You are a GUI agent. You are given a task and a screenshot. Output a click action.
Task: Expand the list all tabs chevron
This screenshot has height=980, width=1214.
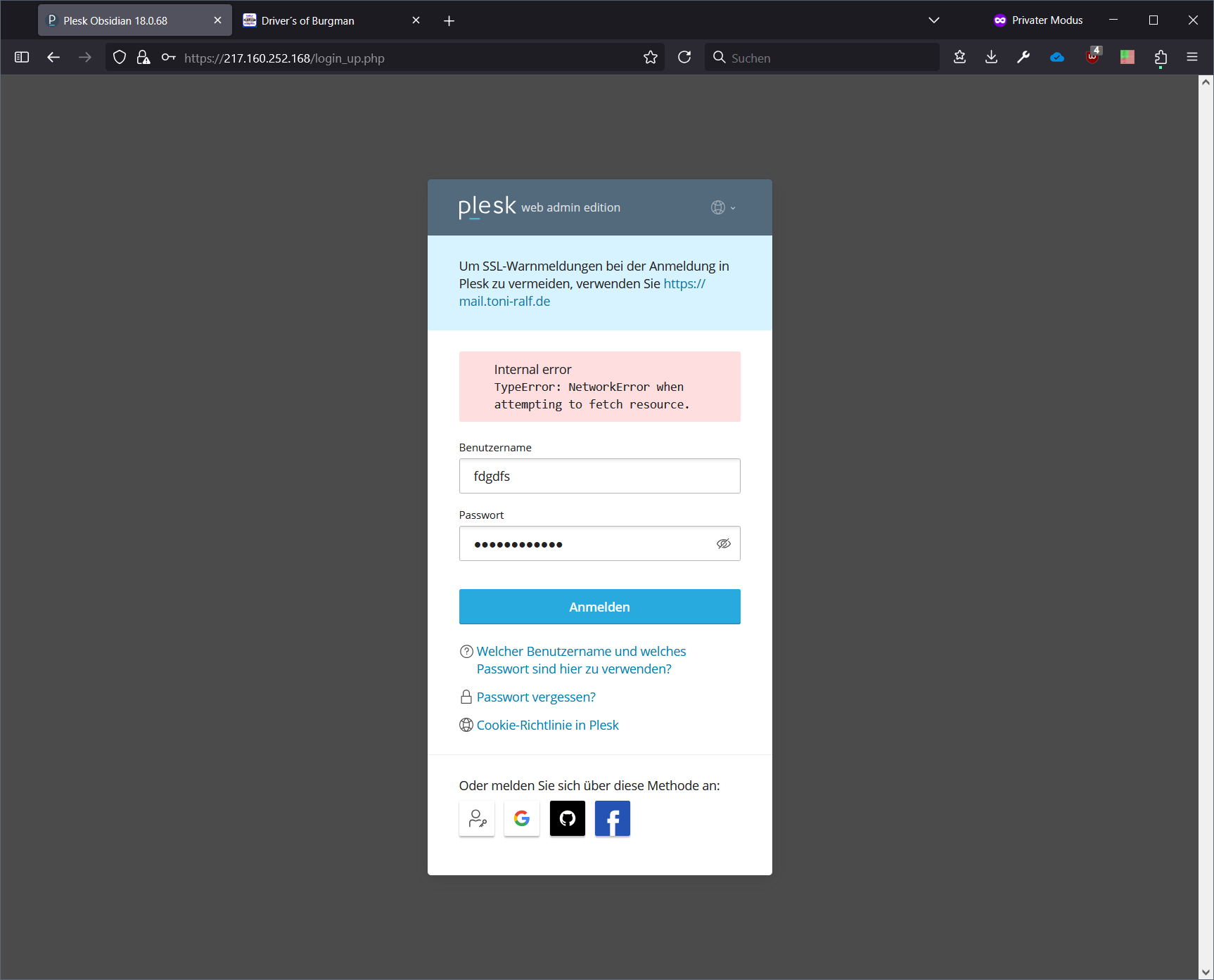click(x=934, y=20)
